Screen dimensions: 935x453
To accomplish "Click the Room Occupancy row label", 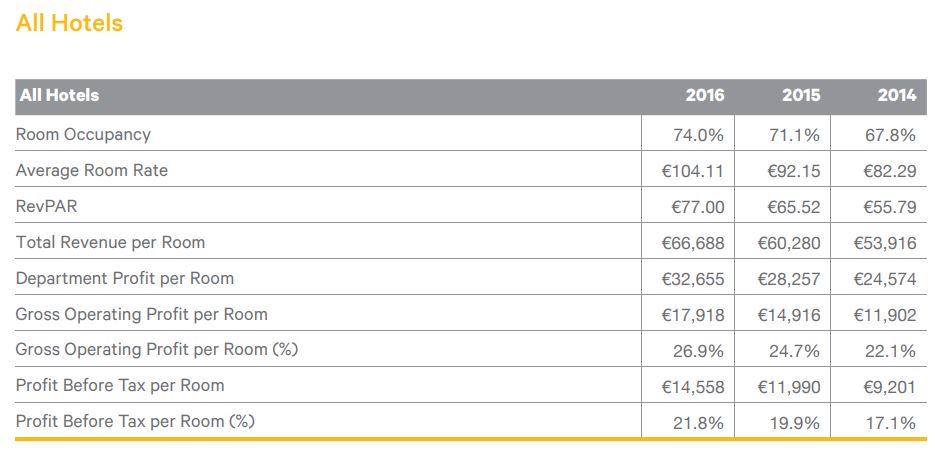I will [83, 134].
